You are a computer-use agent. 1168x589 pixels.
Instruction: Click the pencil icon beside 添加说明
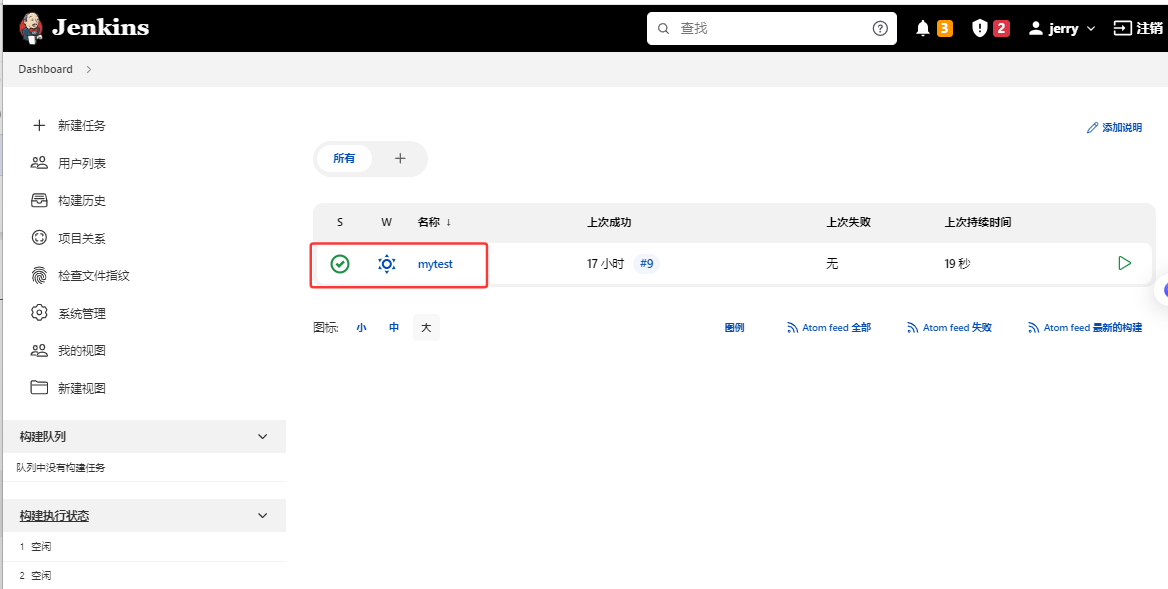point(1093,127)
